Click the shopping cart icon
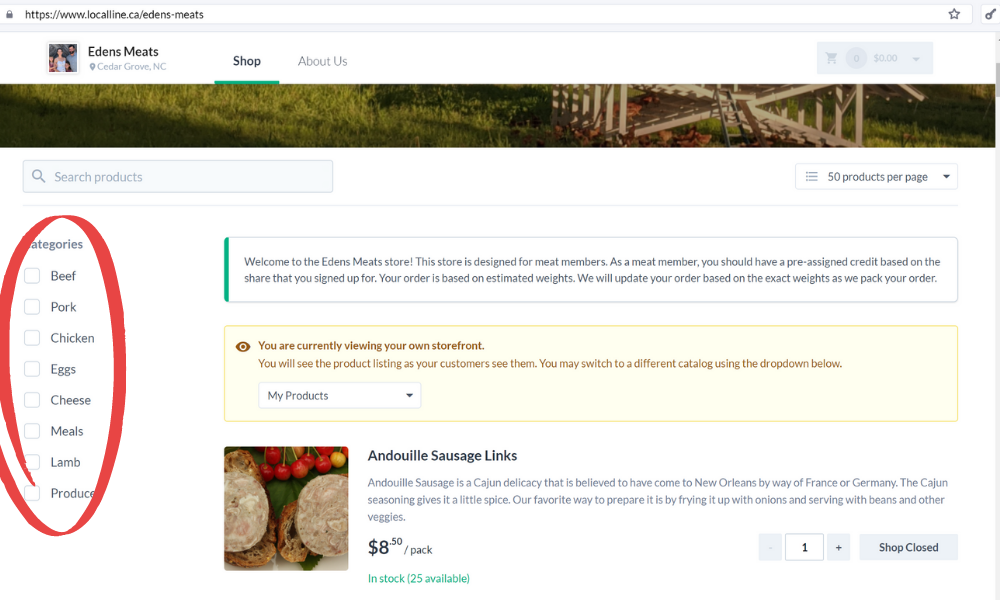The width and height of the screenshot is (1000, 600). pos(831,58)
